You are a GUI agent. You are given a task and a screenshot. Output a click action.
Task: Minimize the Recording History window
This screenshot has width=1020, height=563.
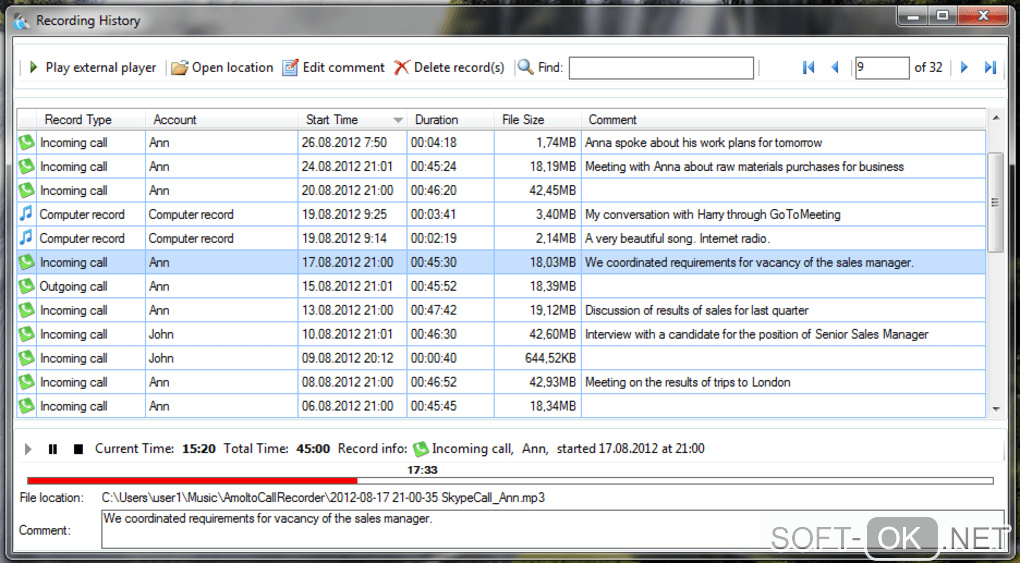(913, 16)
